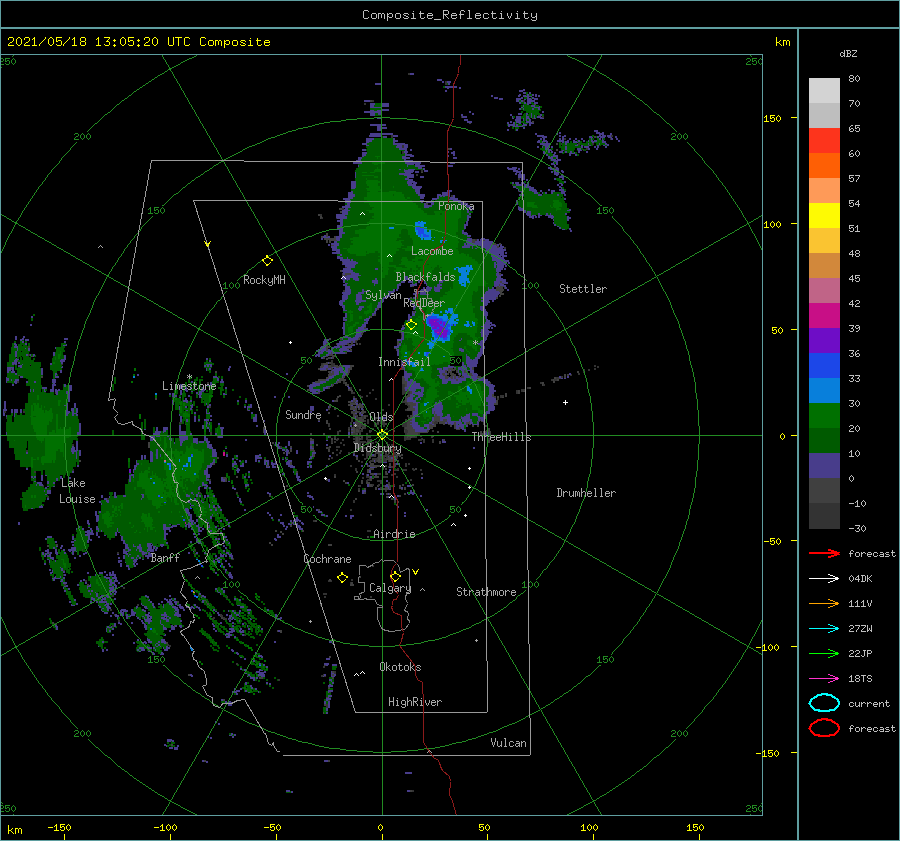900x841 pixels.
Task: Click the yellow diamond marker below Cochrane
Action: pos(342,578)
